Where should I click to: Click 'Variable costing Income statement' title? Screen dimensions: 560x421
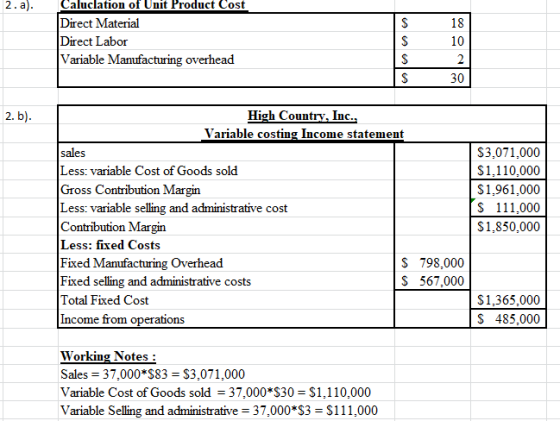coord(304,134)
